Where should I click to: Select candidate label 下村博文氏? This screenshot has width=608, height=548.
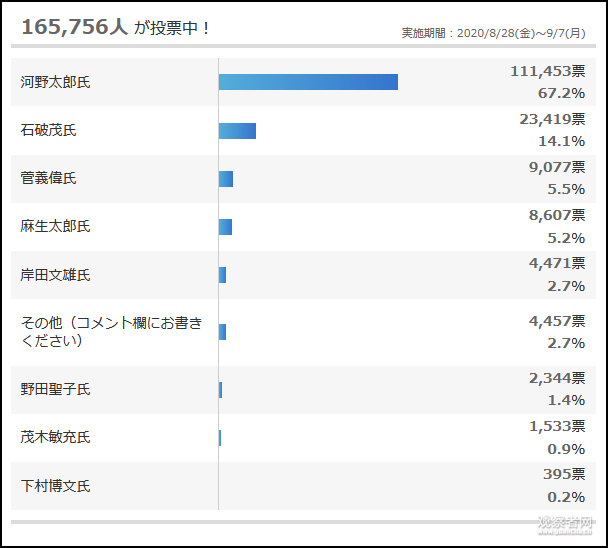coord(55,486)
